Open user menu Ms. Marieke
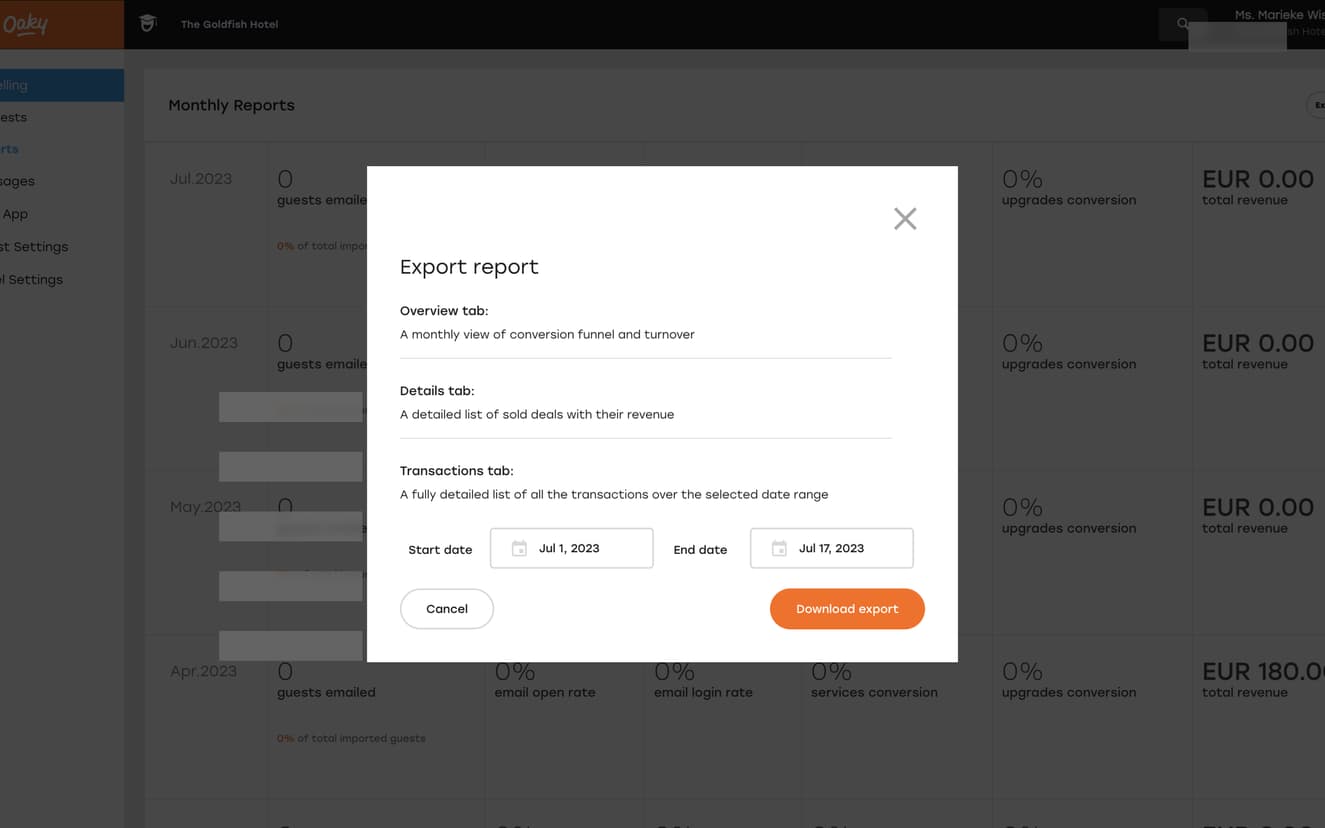The height and width of the screenshot is (828, 1325). (1279, 15)
